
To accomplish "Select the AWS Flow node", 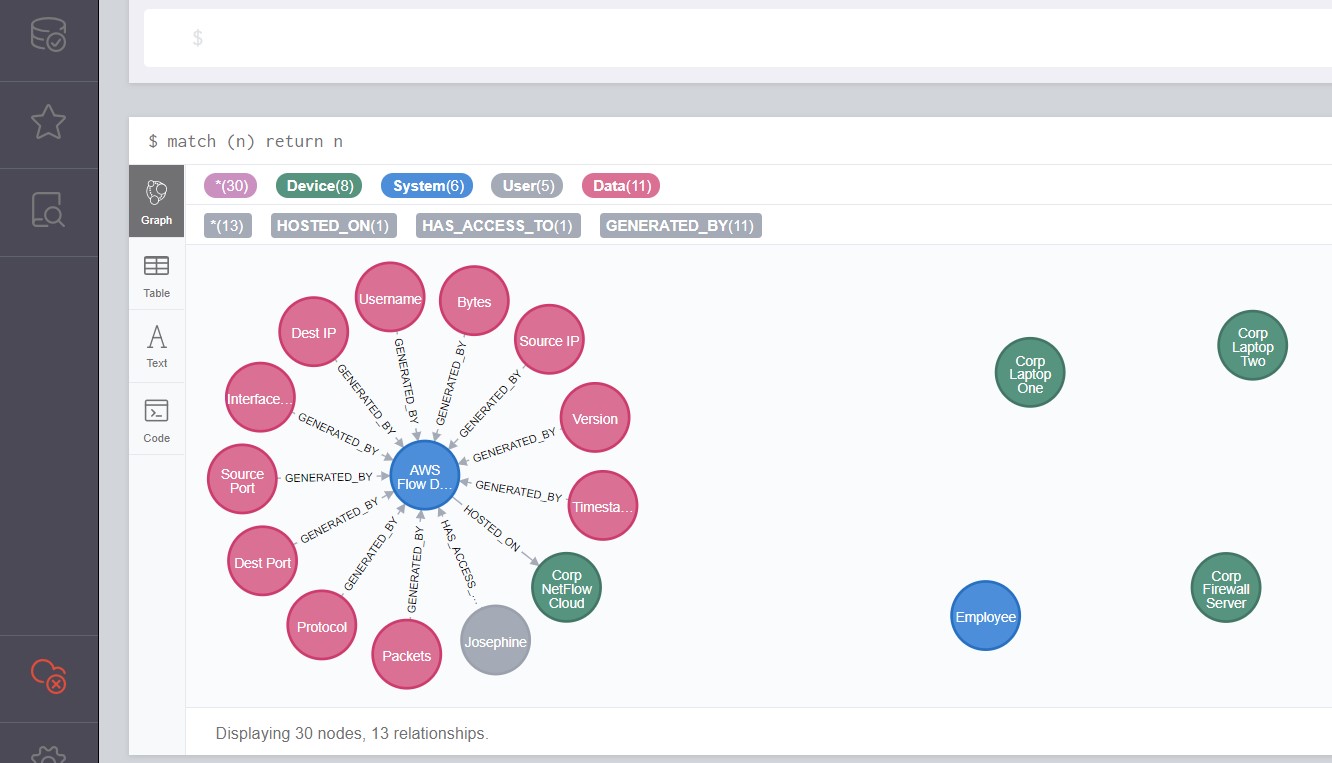I will pos(425,476).
